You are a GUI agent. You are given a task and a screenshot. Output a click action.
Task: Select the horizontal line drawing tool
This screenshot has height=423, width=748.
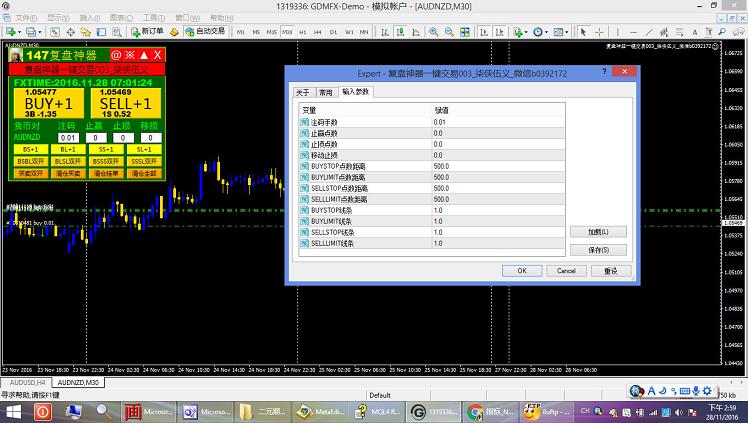(633, 32)
